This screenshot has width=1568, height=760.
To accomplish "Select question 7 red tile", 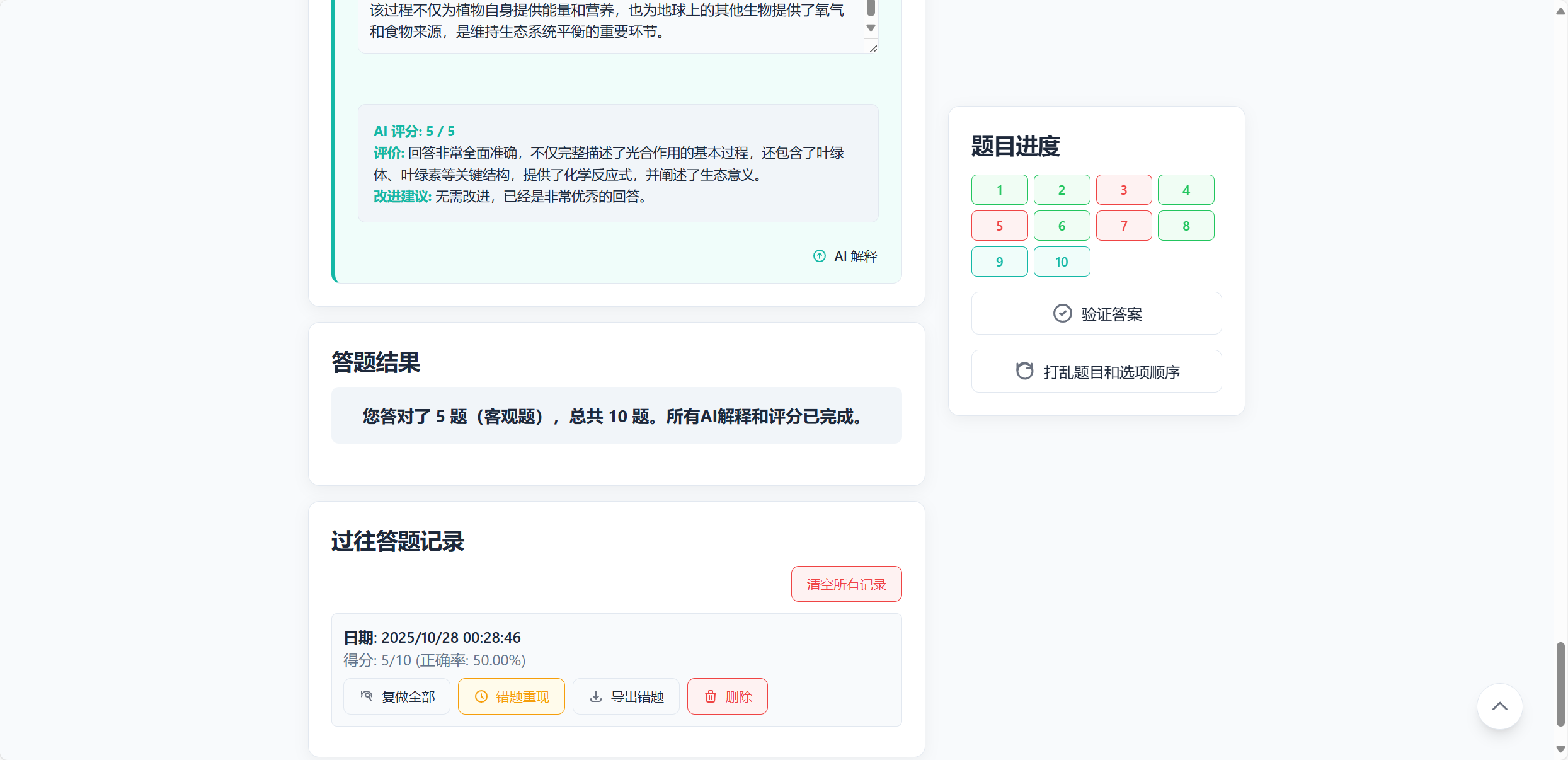I will click(1123, 226).
